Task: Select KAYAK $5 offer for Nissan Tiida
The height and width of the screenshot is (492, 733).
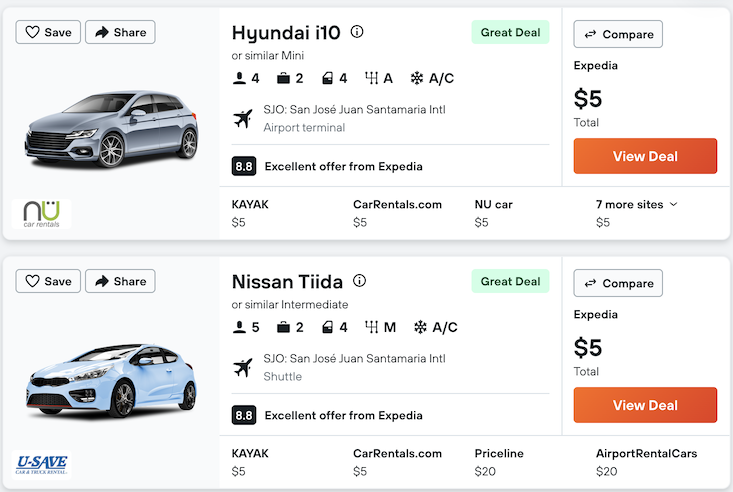Action: (250, 462)
